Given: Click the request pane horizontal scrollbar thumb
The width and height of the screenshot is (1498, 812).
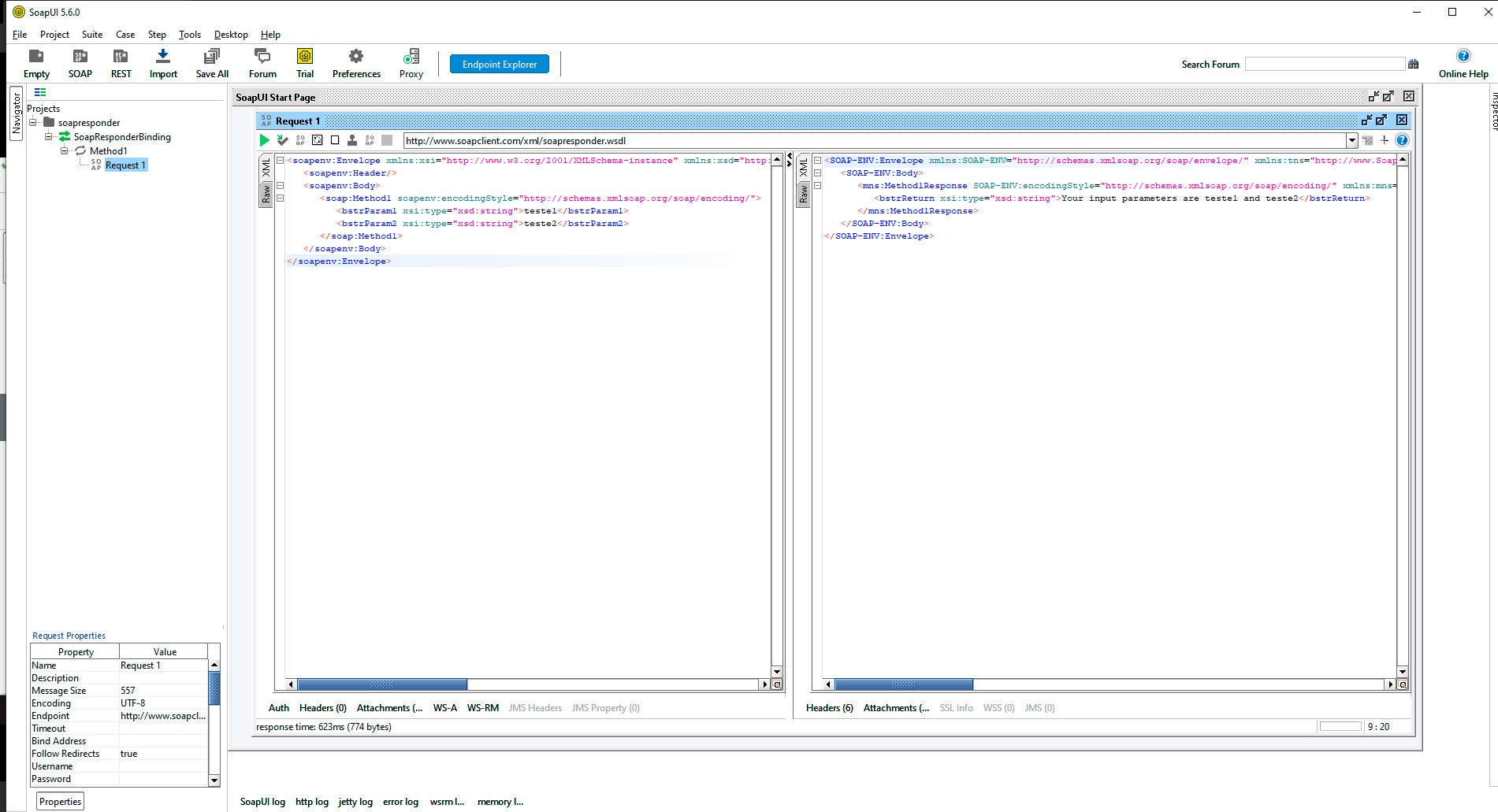Looking at the screenshot, I should [x=382, y=684].
